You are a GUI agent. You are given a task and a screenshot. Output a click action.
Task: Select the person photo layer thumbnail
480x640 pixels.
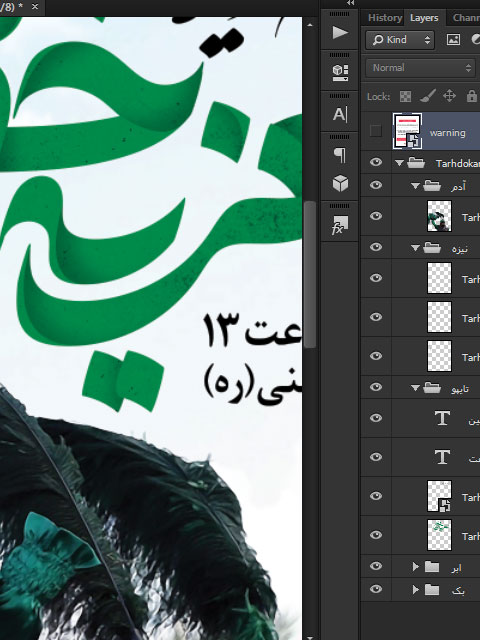[439, 216]
